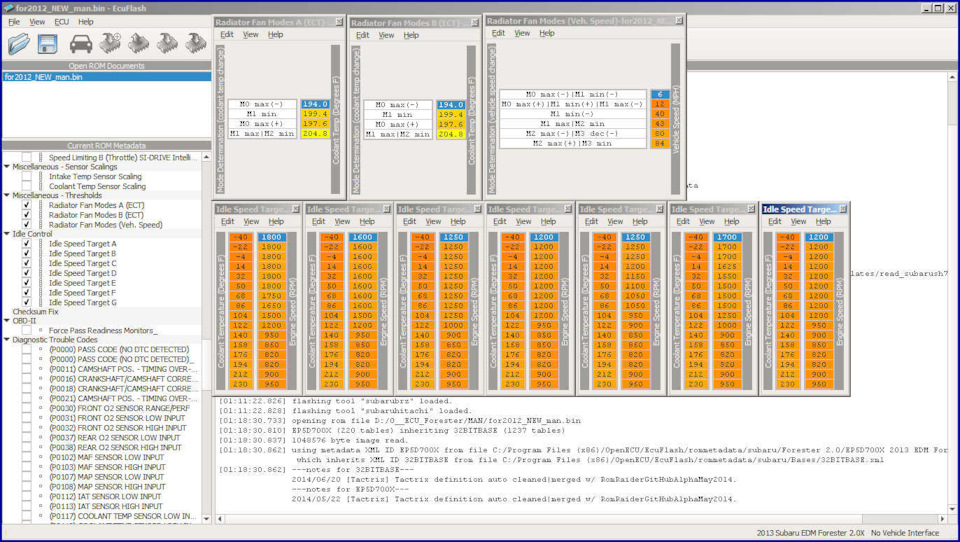Open the File menu in main menu bar
The width and height of the screenshot is (960, 542).
tap(14, 21)
